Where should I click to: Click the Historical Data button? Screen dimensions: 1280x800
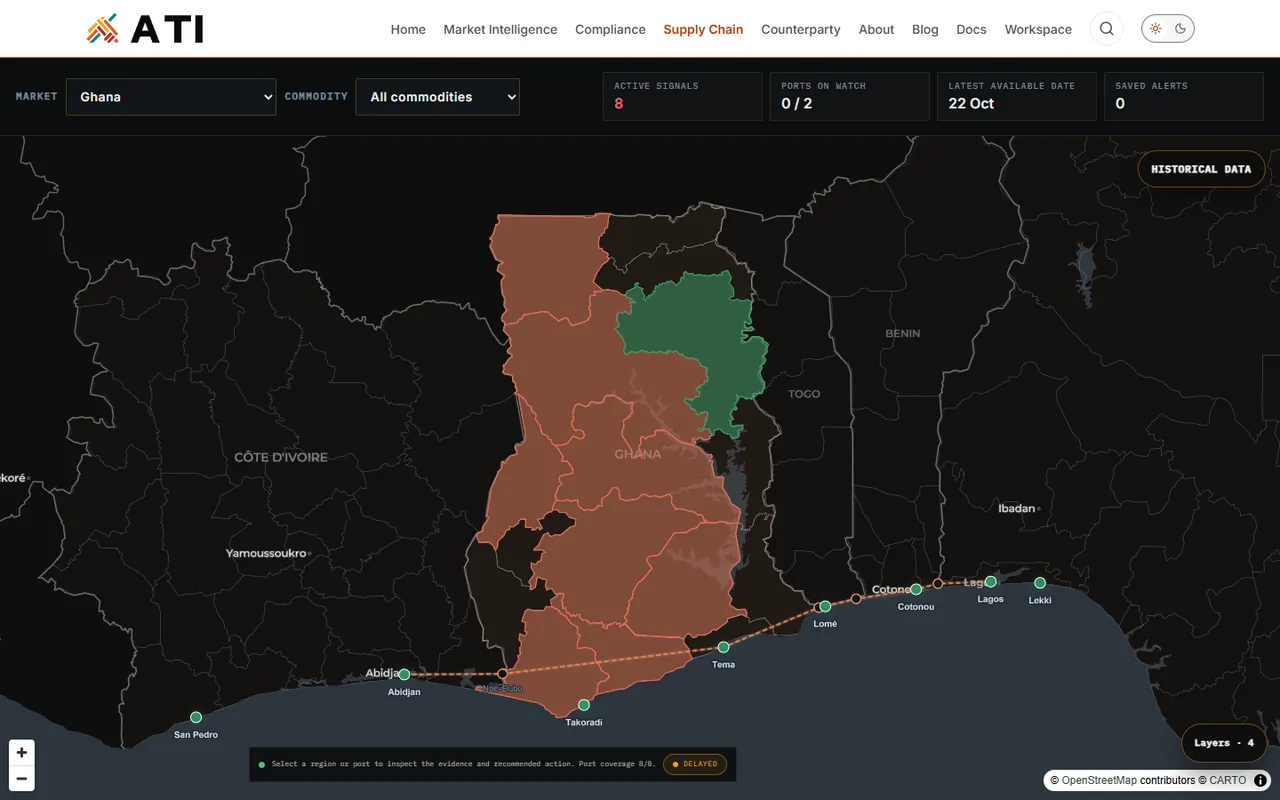point(1201,169)
